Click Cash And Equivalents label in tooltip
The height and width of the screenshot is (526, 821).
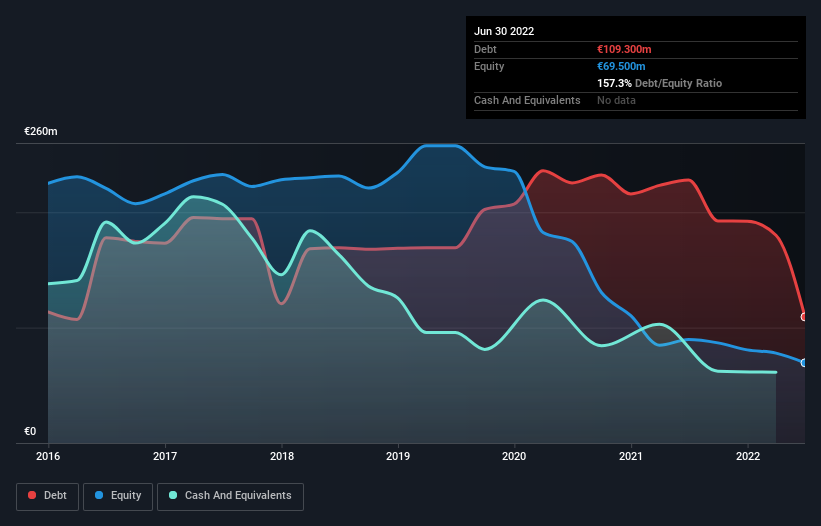pyautogui.click(x=527, y=100)
